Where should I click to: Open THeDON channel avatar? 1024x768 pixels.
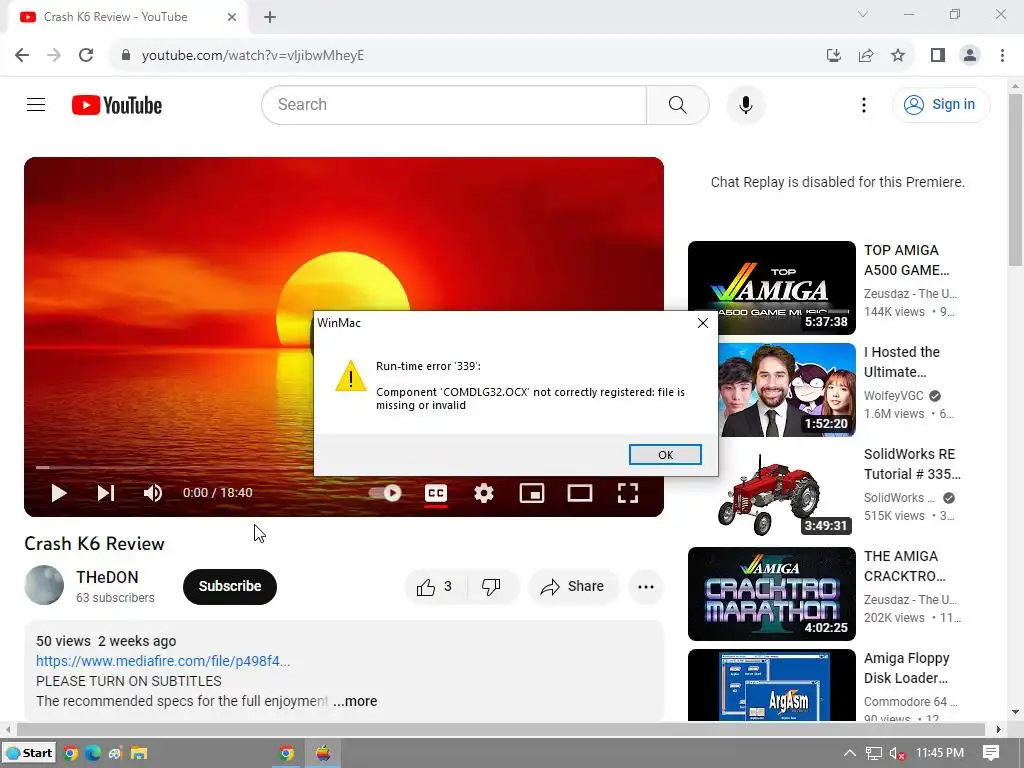point(44,585)
